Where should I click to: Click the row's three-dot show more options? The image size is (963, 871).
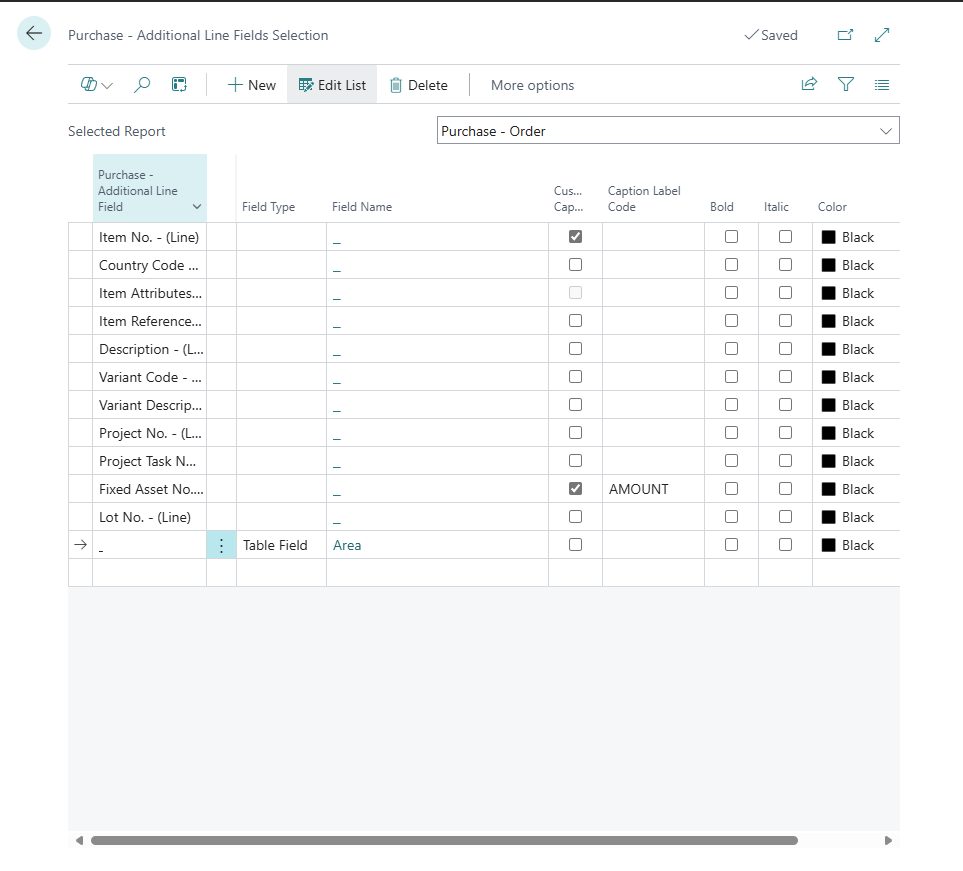coord(221,545)
